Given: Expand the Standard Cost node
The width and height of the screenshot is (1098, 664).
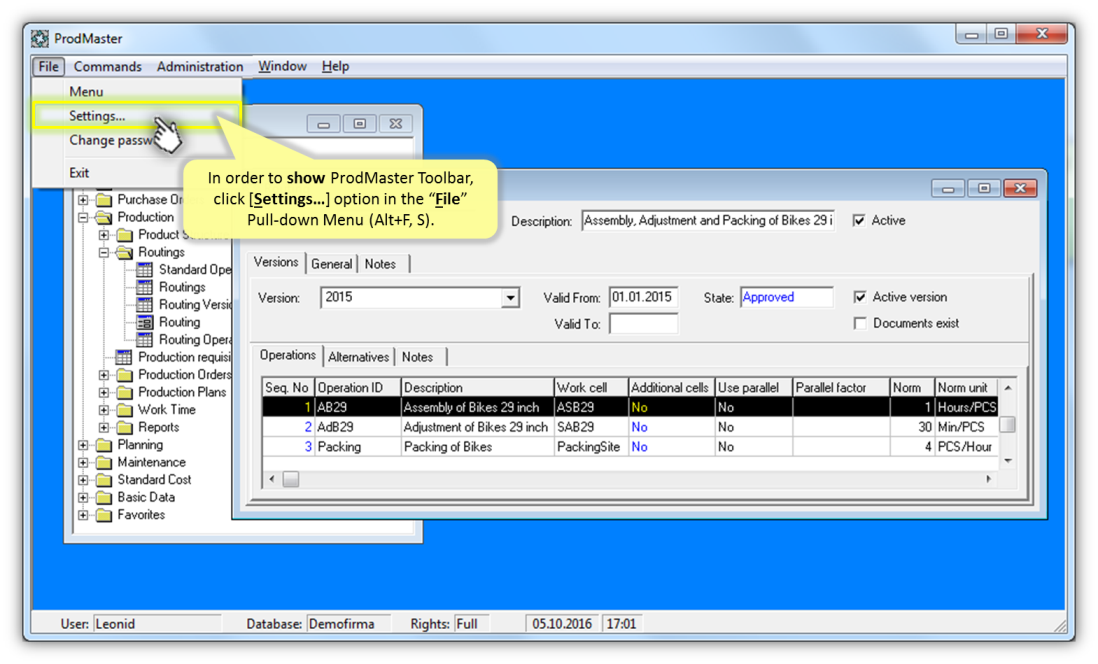Looking at the screenshot, I should [x=83, y=480].
